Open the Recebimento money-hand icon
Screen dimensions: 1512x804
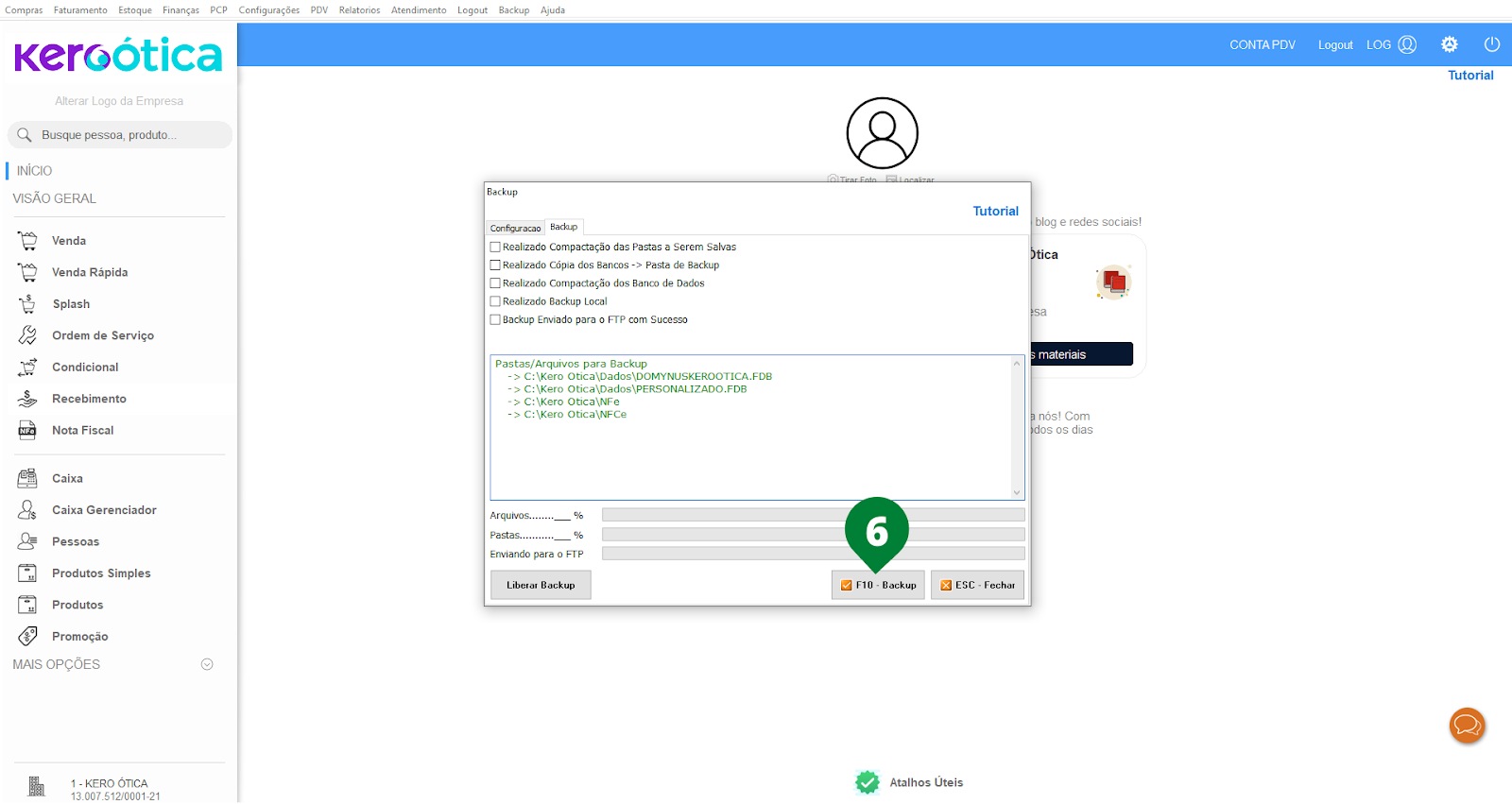(x=27, y=399)
